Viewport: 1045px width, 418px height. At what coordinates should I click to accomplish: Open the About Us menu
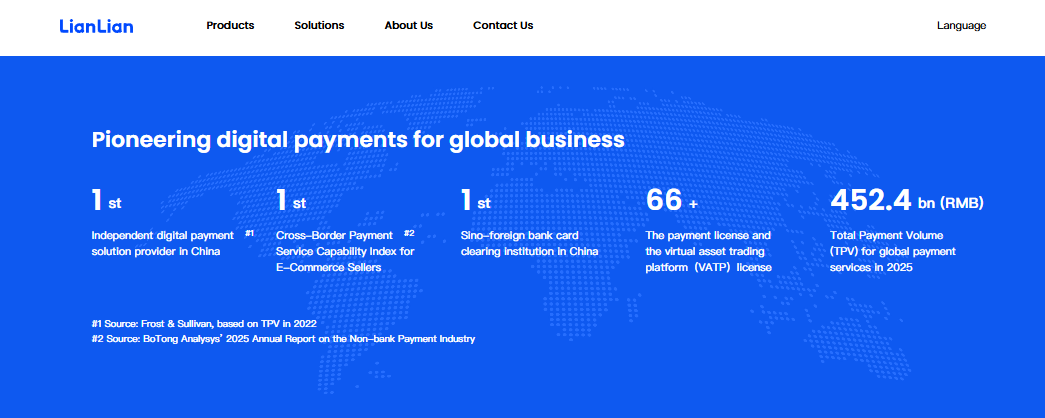[x=409, y=25]
